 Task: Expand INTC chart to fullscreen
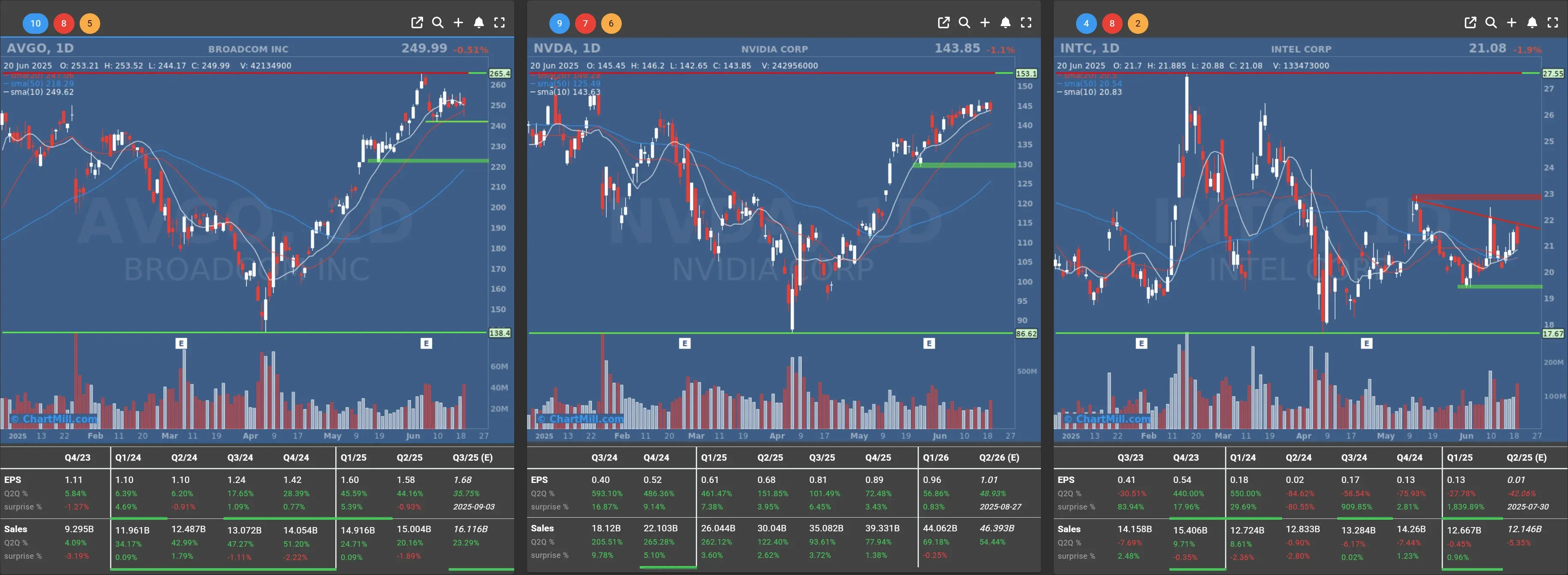click(1553, 23)
